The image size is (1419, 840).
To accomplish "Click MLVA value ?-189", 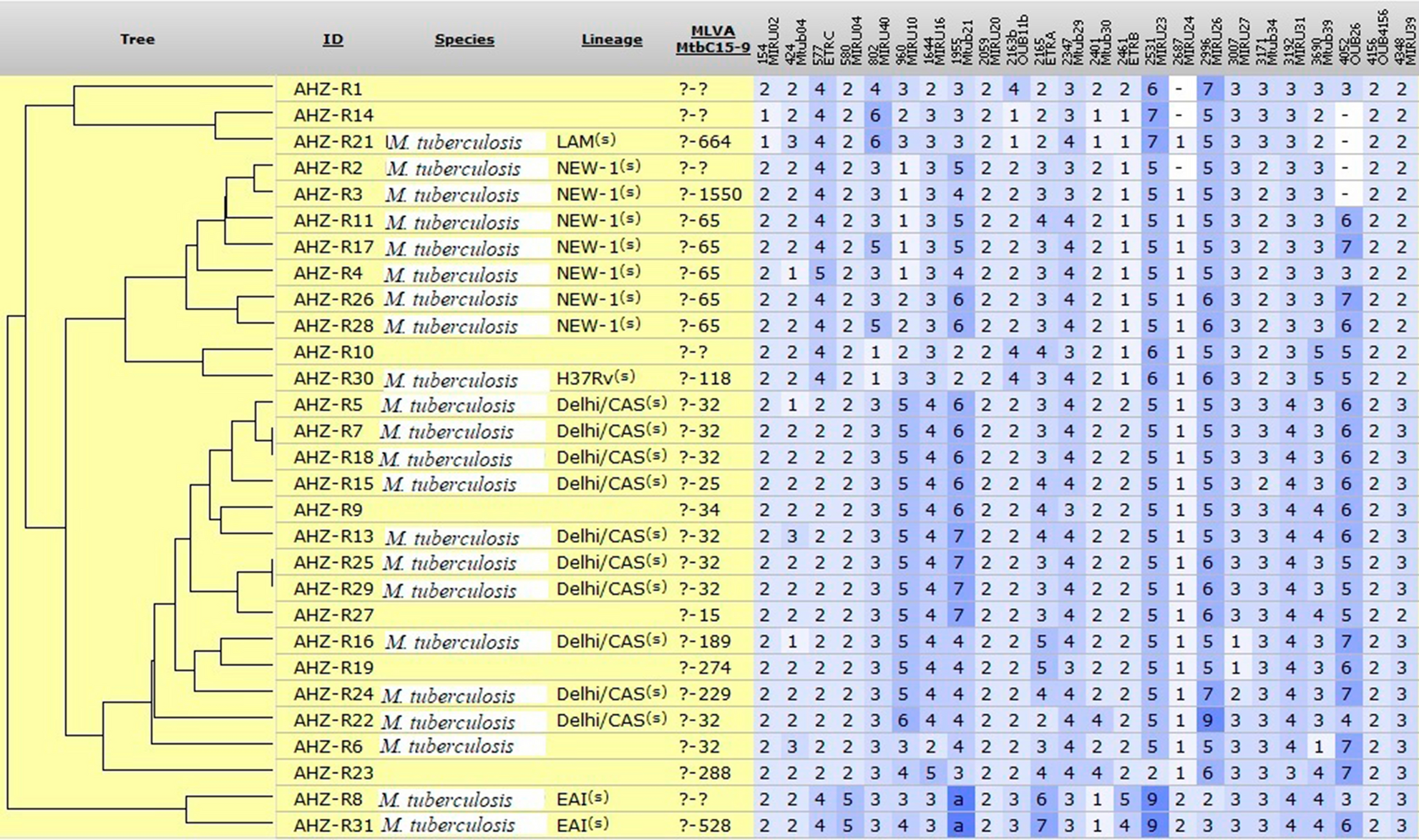I will 705,641.
